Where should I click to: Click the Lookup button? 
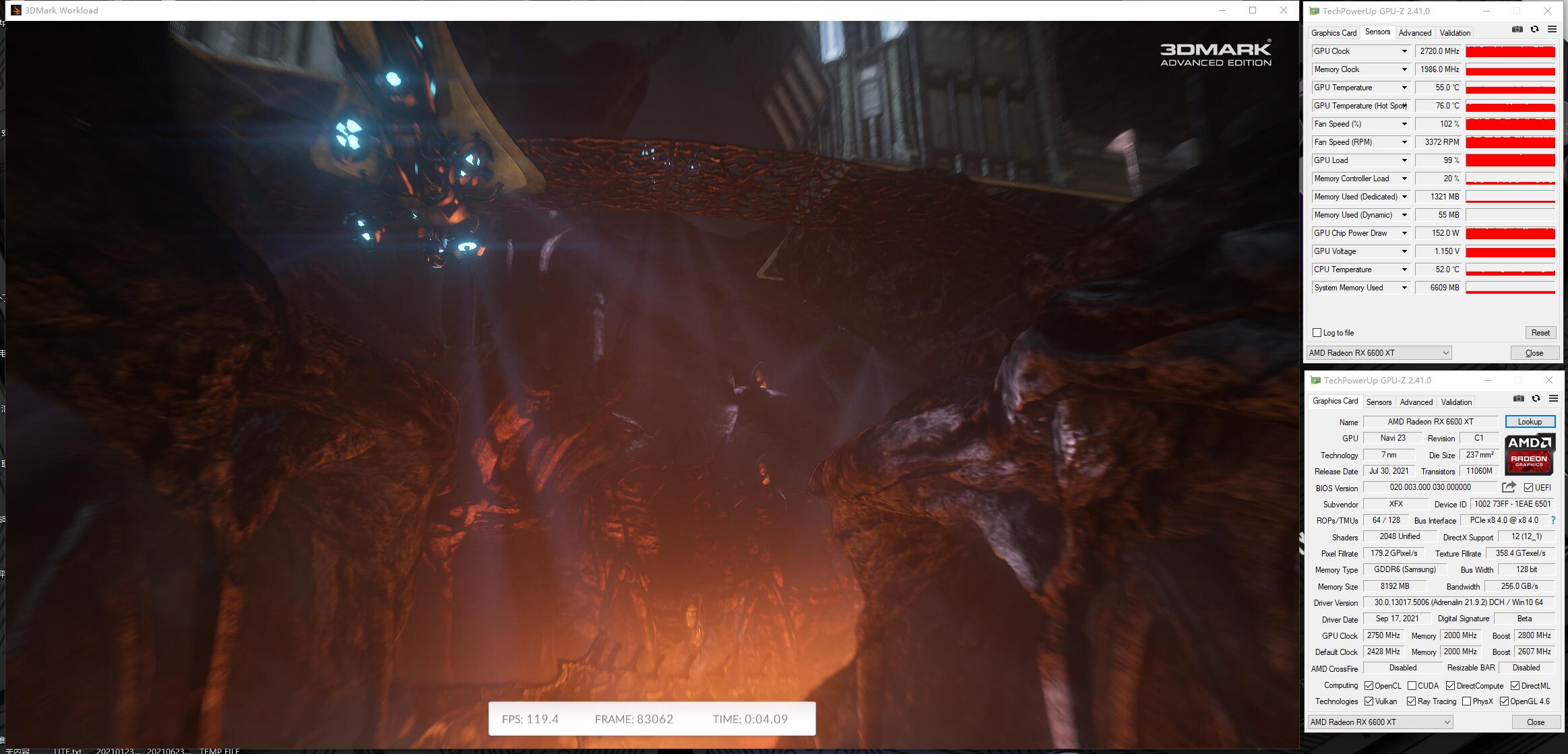[1530, 422]
